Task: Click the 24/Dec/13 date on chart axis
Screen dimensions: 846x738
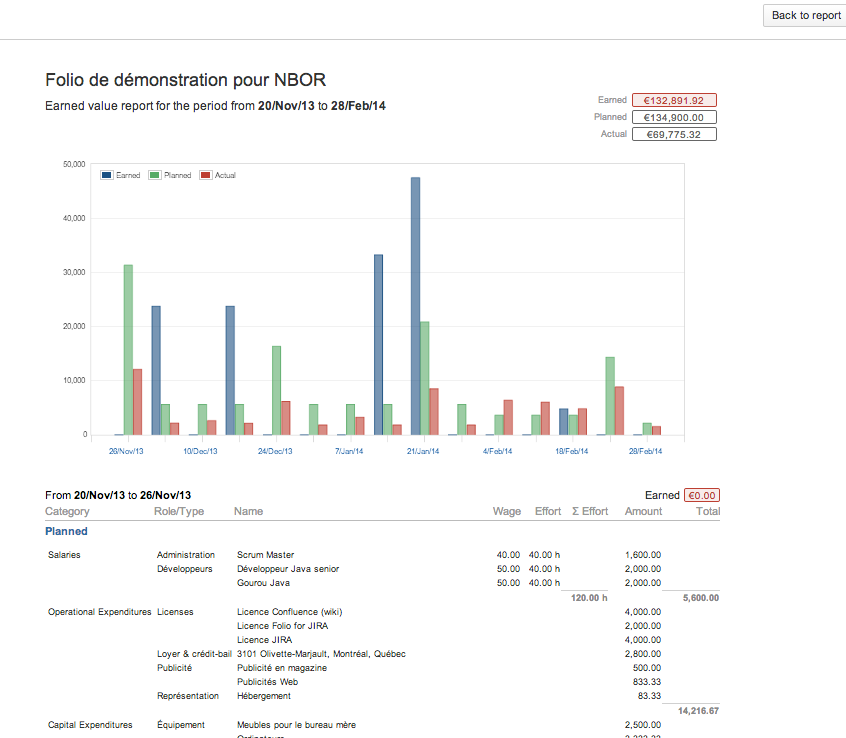Action: tap(275, 451)
